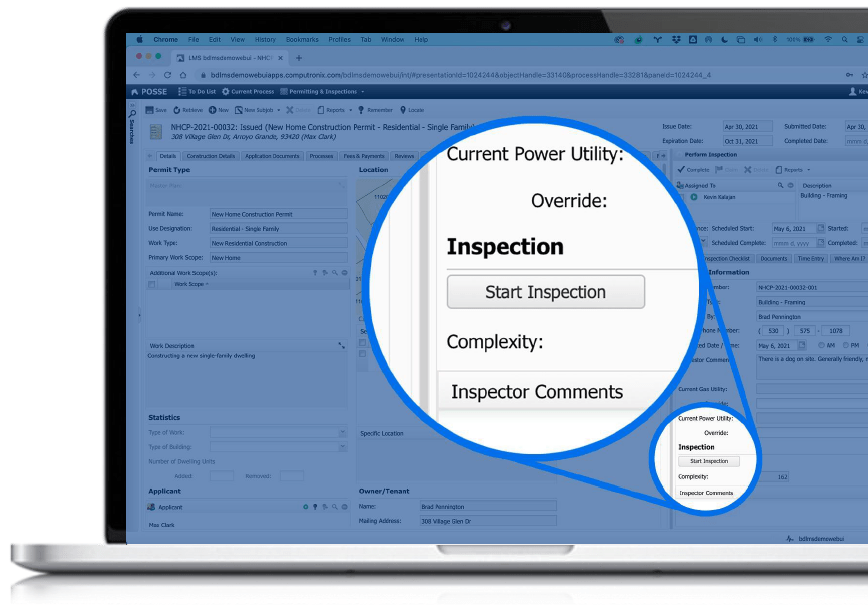Click the Permit Name input field
Viewport: 868px width, 616px height.
[277, 214]
